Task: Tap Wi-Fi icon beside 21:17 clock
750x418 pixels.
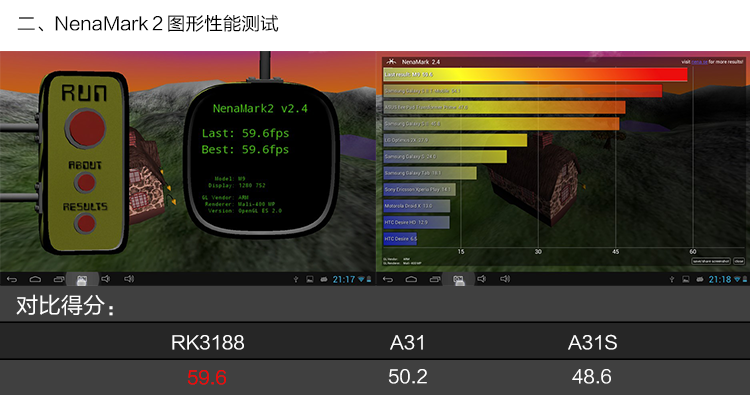Action: [x=362, y=279]
